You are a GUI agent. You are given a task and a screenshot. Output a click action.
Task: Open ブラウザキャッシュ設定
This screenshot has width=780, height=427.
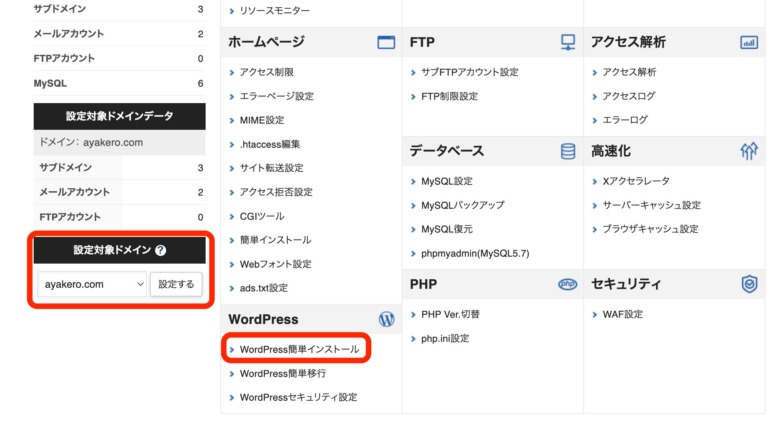650,229
